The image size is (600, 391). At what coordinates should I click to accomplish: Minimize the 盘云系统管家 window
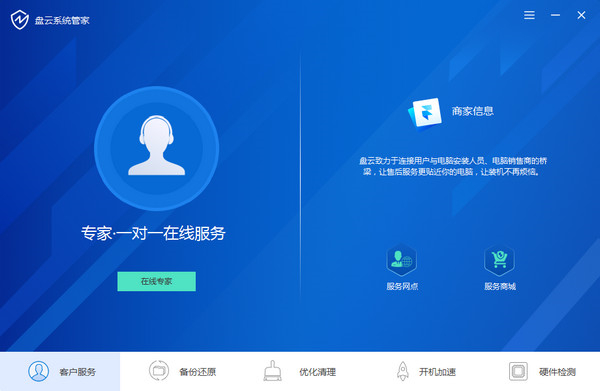coord(555,15)
